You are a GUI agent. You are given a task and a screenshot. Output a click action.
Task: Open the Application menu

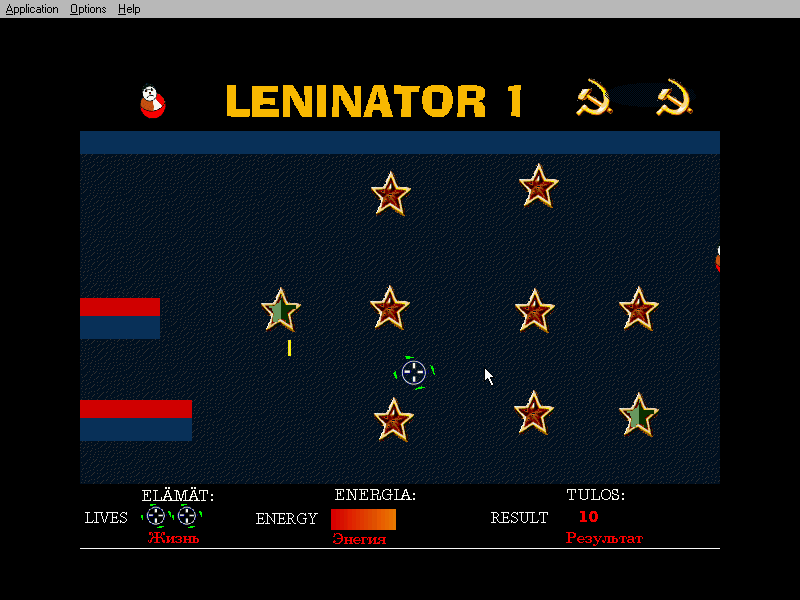point(32,9)
